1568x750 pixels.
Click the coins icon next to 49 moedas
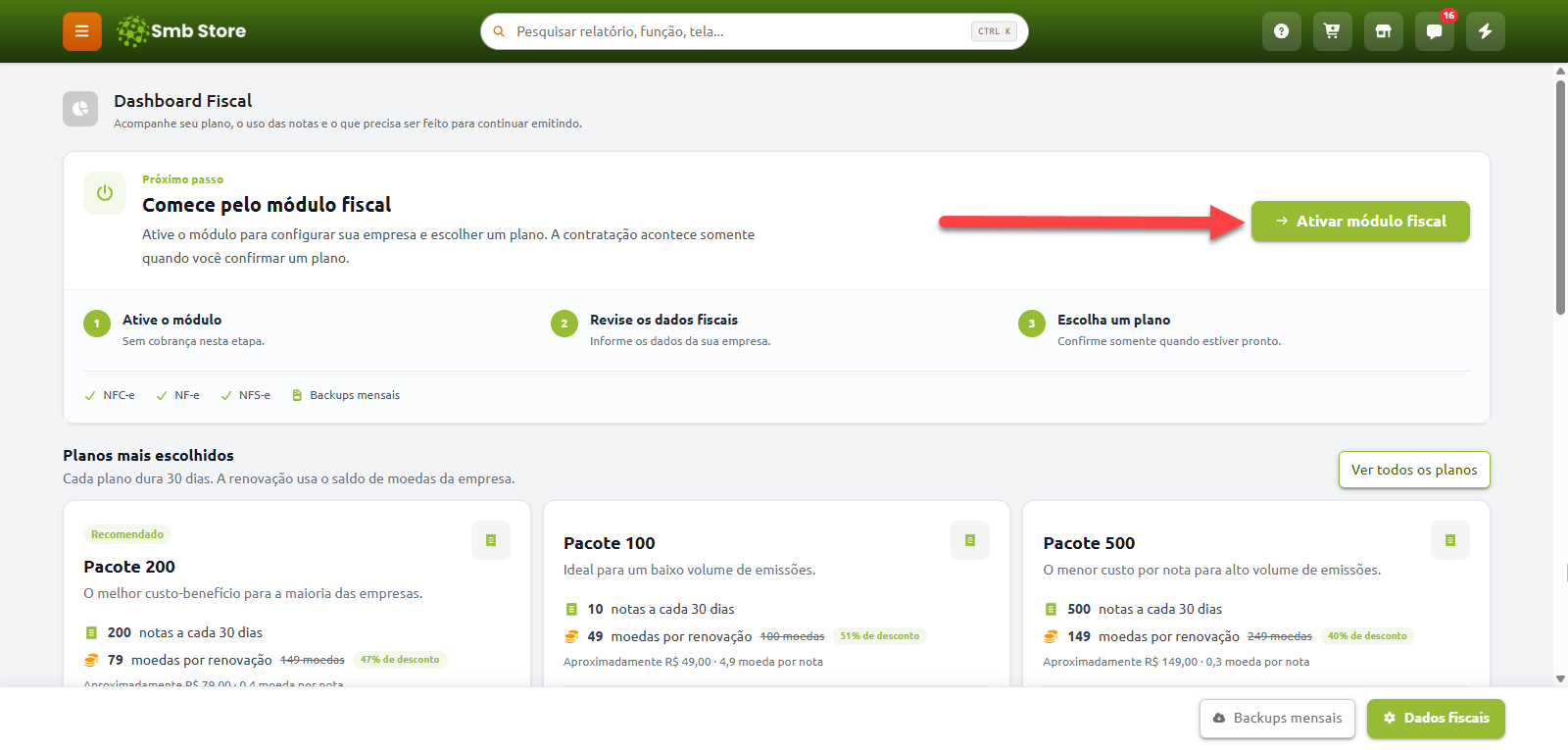pos(571,636)
